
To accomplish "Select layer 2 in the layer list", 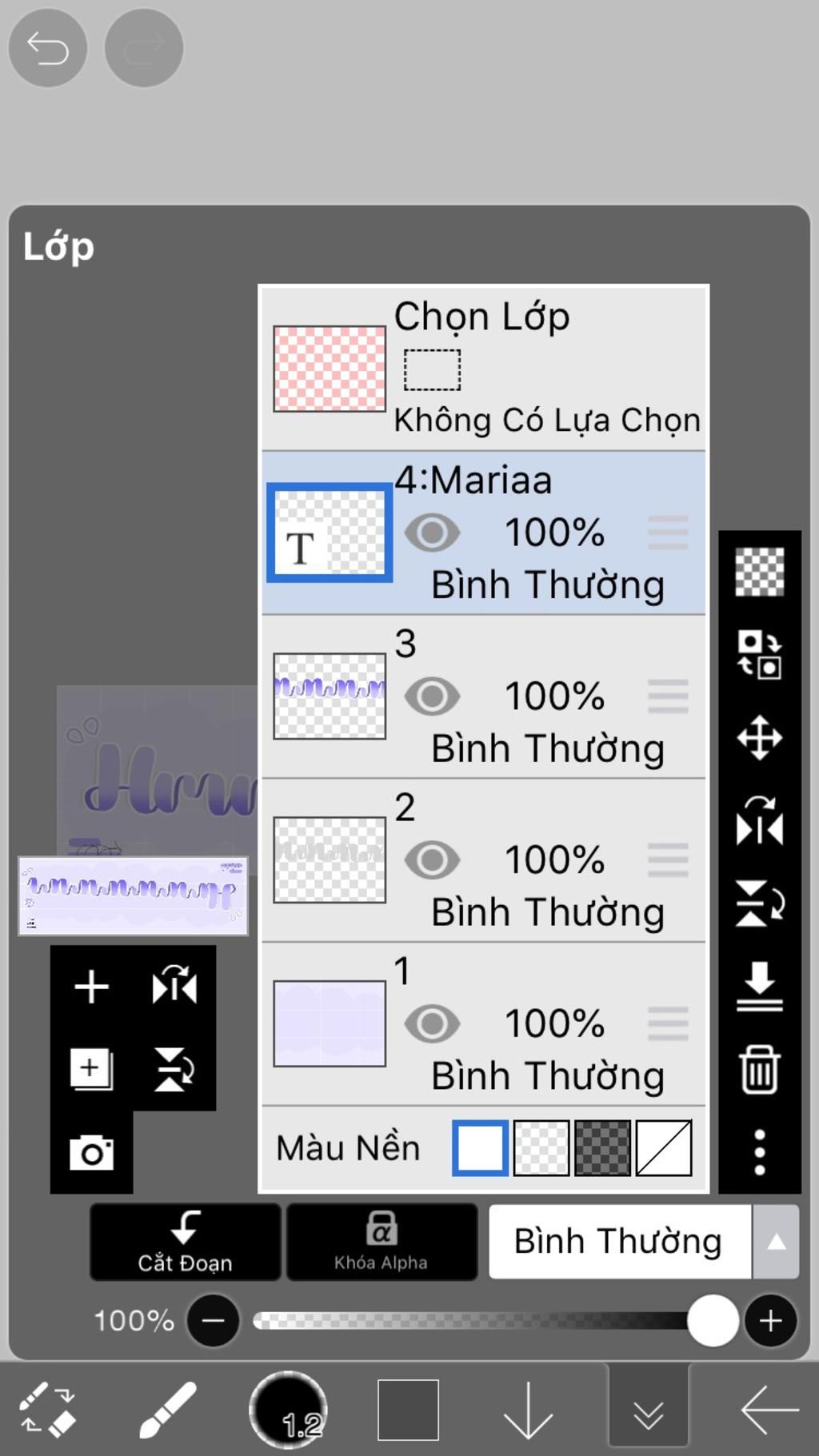I will point(484,860).
